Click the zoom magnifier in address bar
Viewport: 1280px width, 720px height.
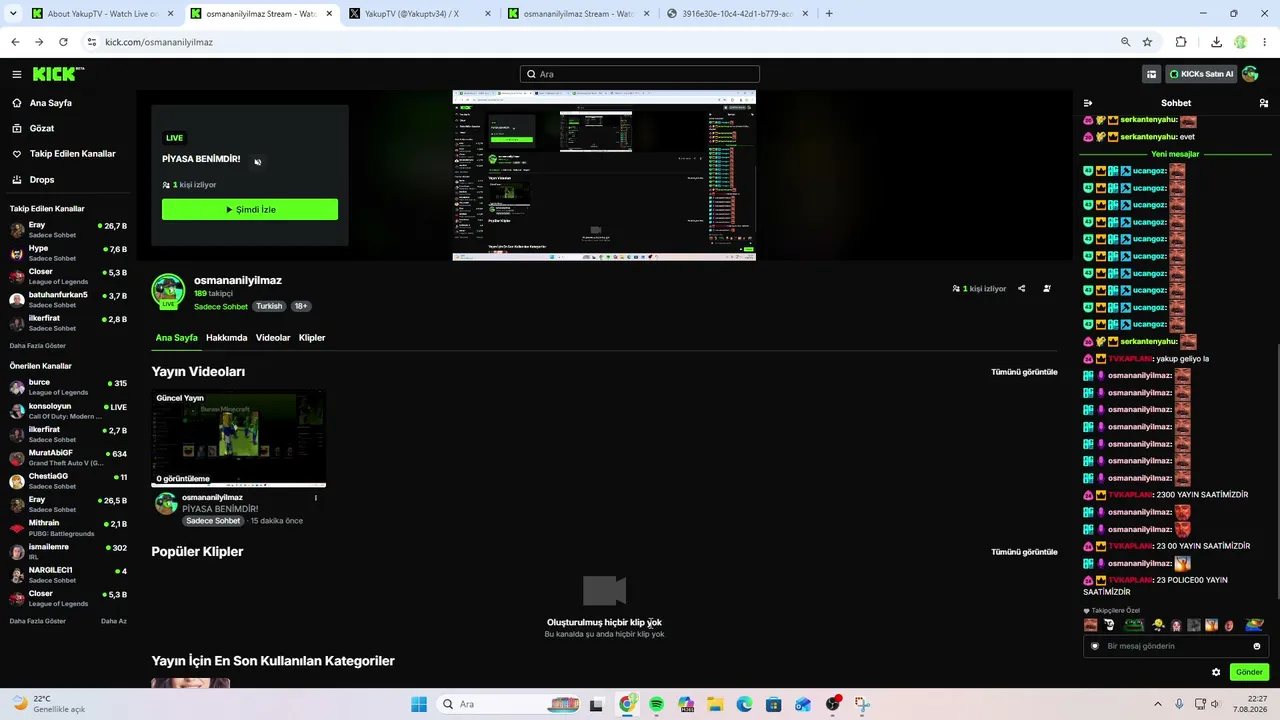pos(1125,42)
